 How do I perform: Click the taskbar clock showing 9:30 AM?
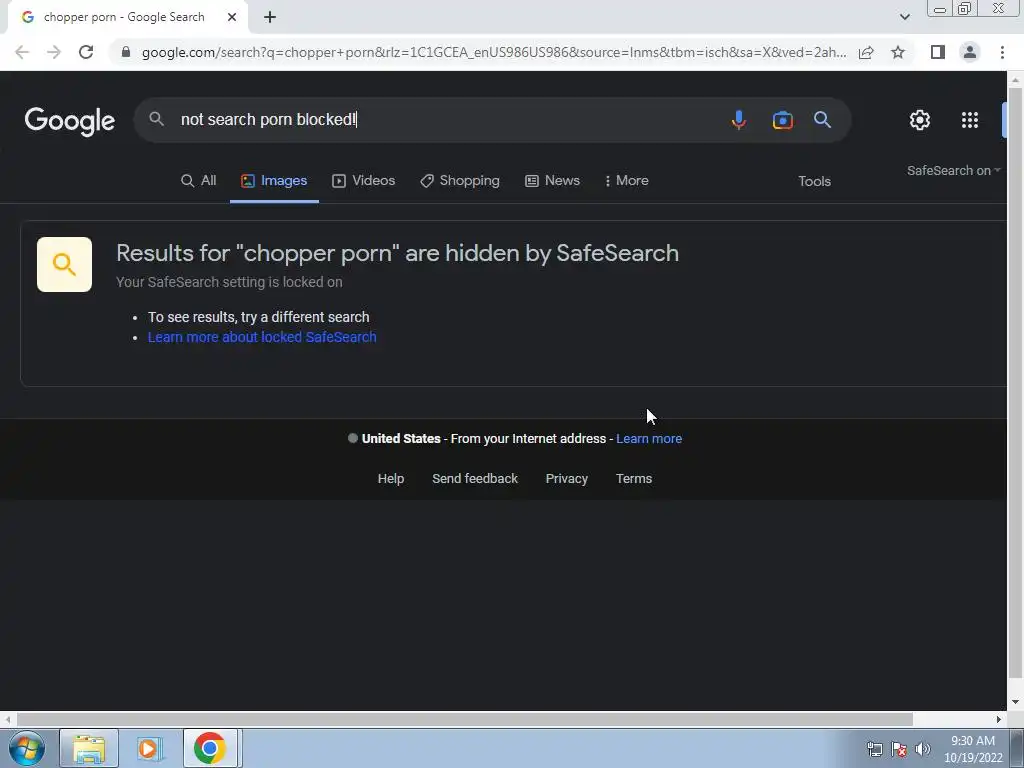(973, 749)
